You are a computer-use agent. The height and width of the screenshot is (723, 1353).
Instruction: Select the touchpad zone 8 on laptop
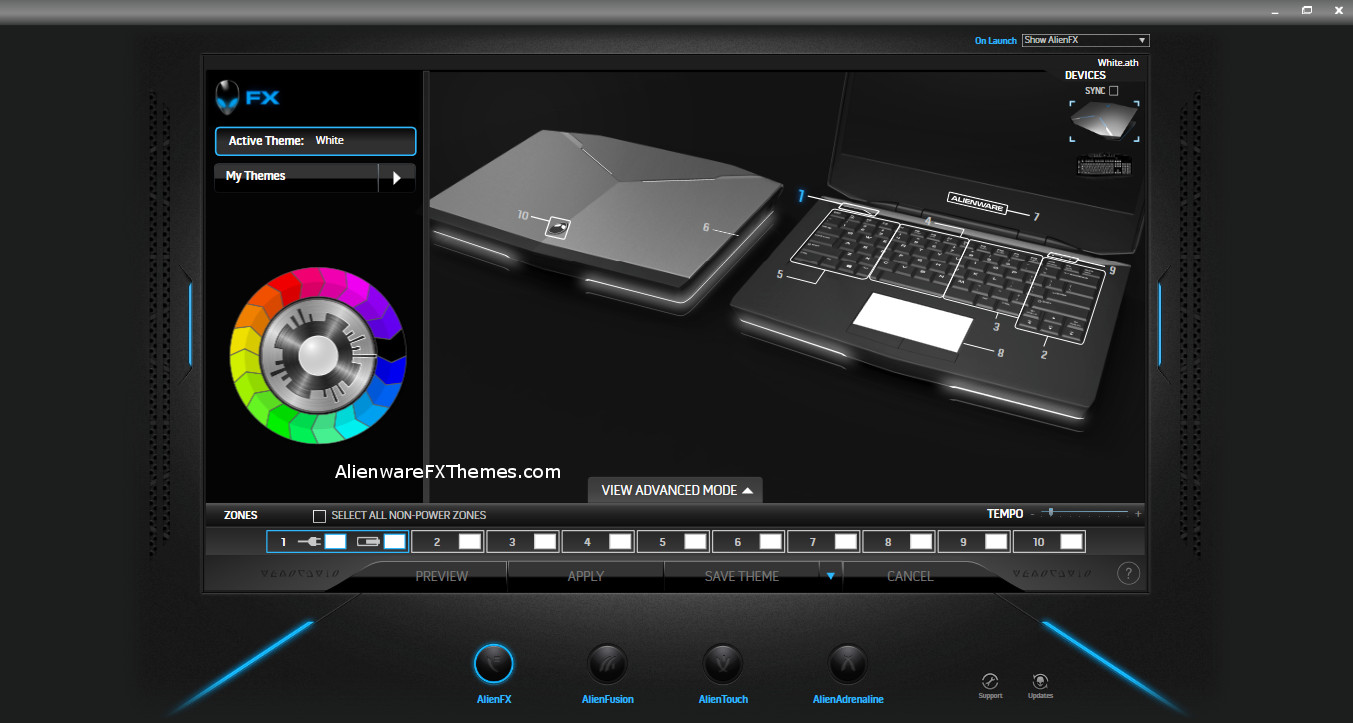(913, 323)
